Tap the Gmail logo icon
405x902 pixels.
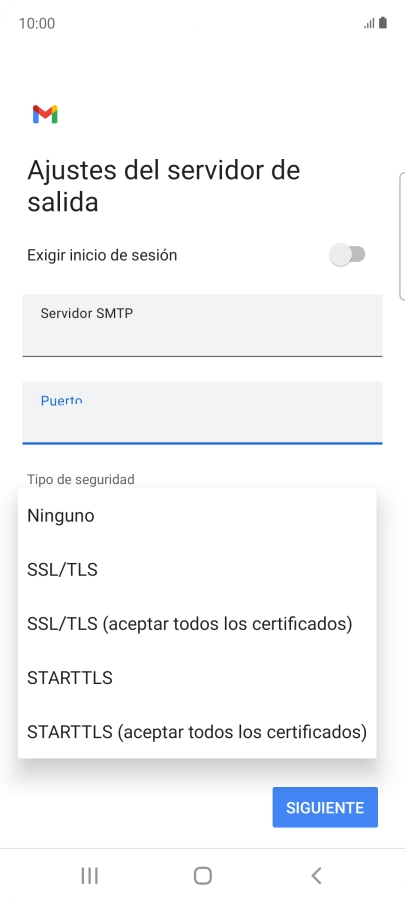45,114
